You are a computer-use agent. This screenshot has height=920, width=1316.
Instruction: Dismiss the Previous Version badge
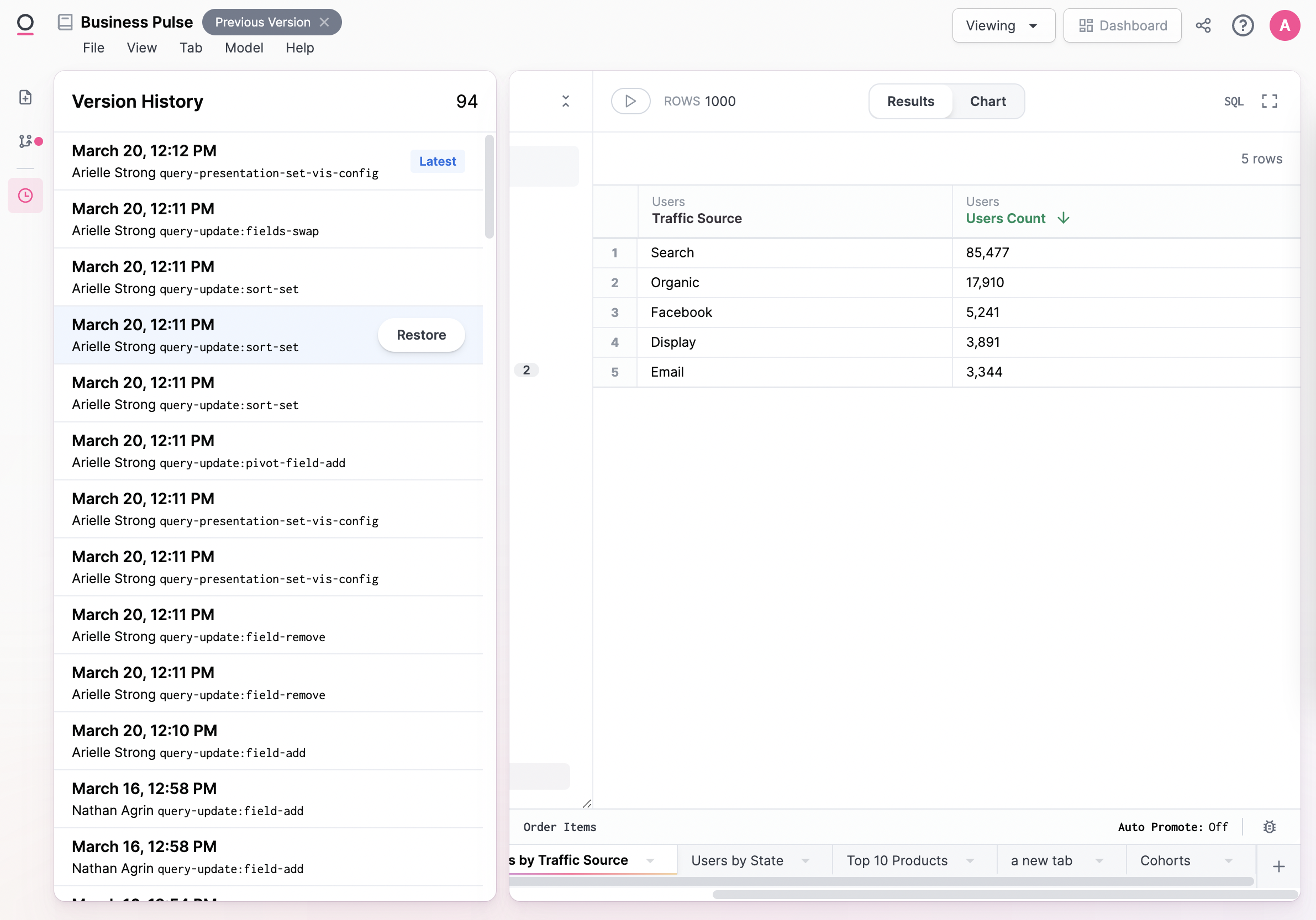click(324, 22)
